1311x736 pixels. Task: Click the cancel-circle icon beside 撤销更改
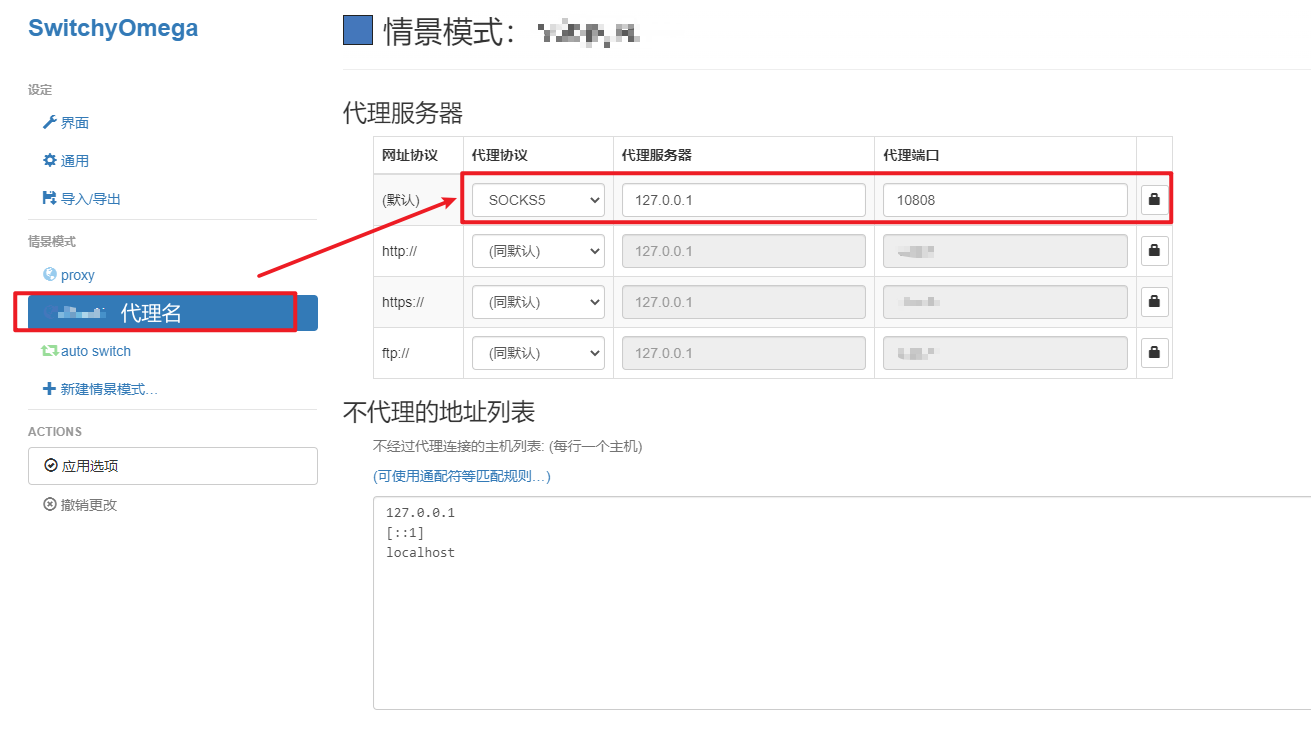click(50, 504)
